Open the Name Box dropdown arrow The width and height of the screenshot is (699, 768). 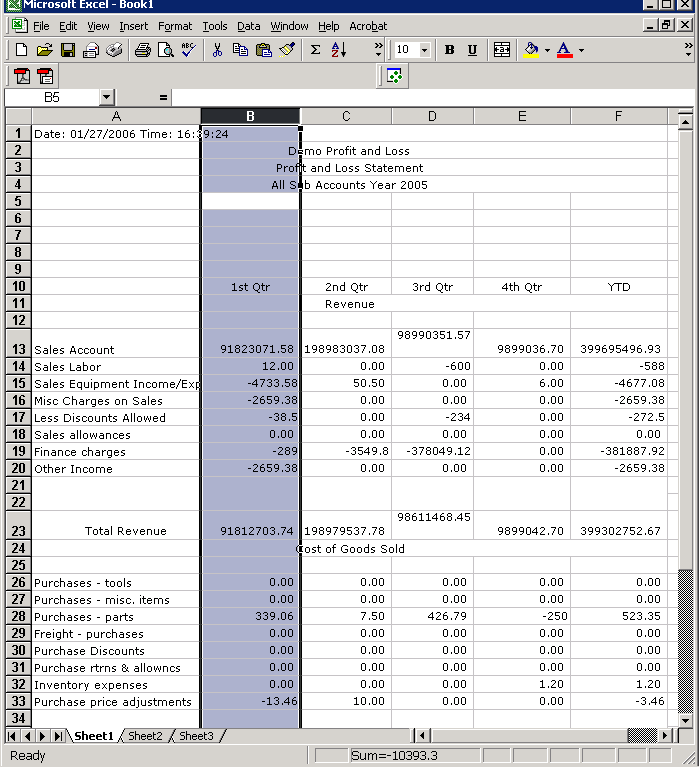click(x=107, y=97)
